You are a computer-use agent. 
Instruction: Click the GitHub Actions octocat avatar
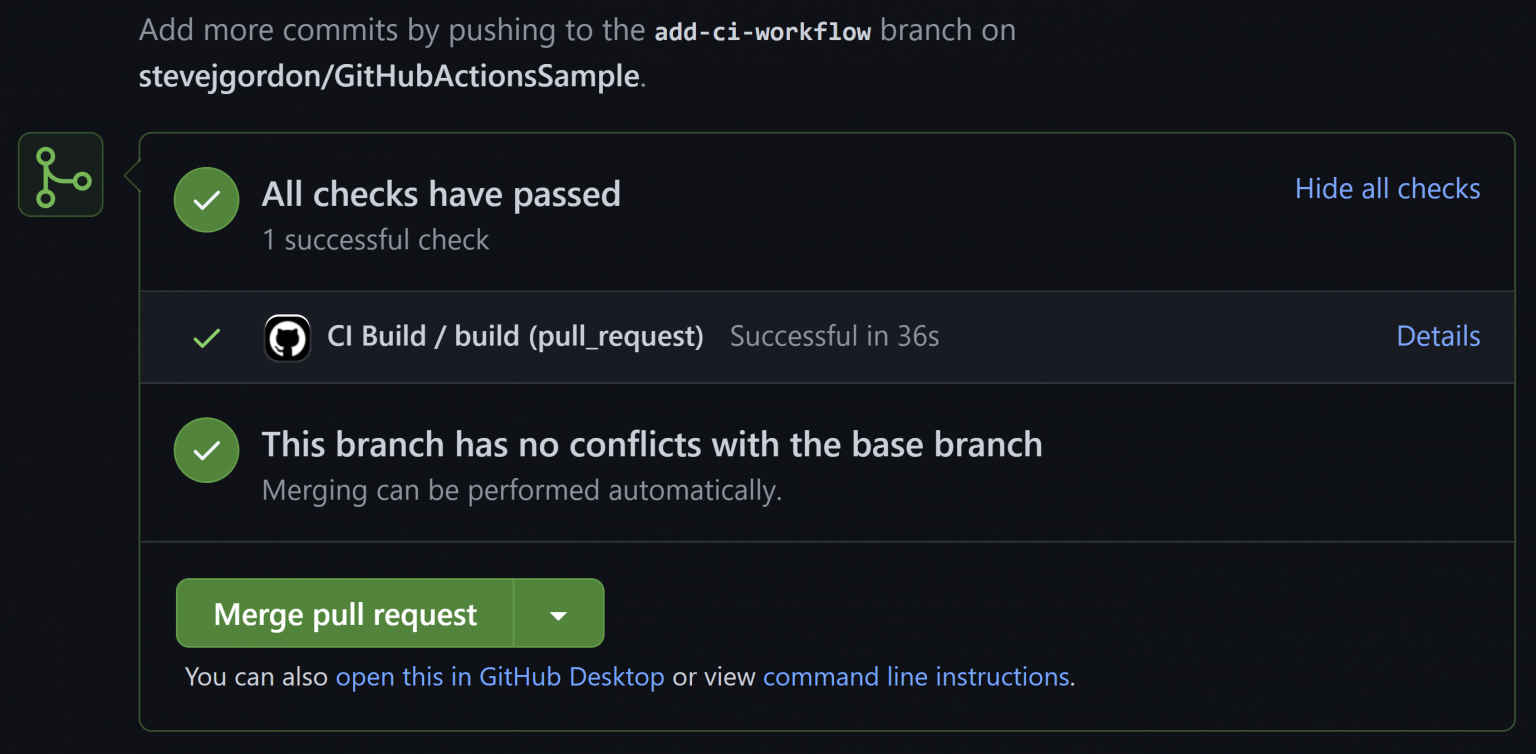(287, 337)
